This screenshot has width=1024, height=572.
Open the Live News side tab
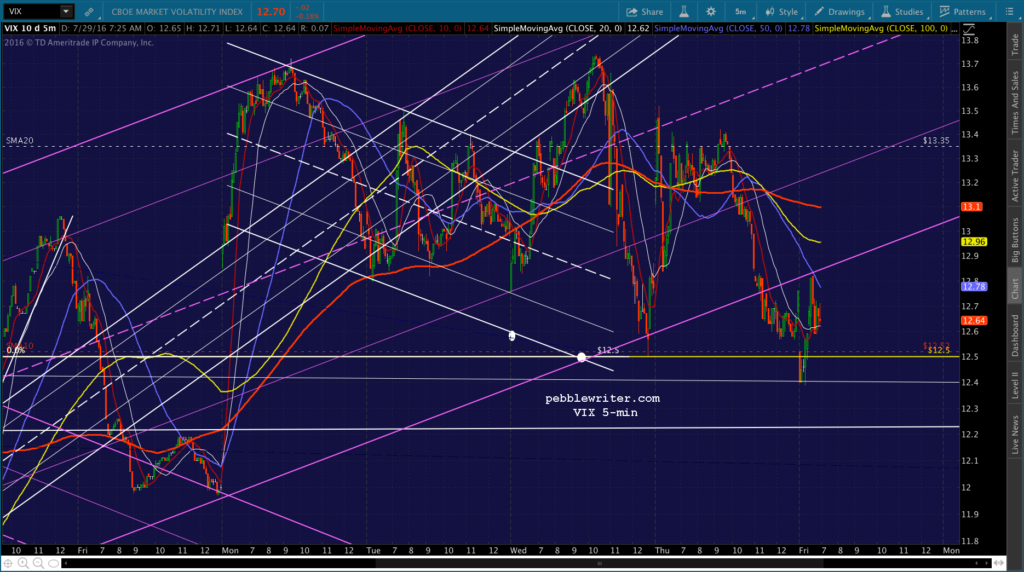click(1015, 435)
